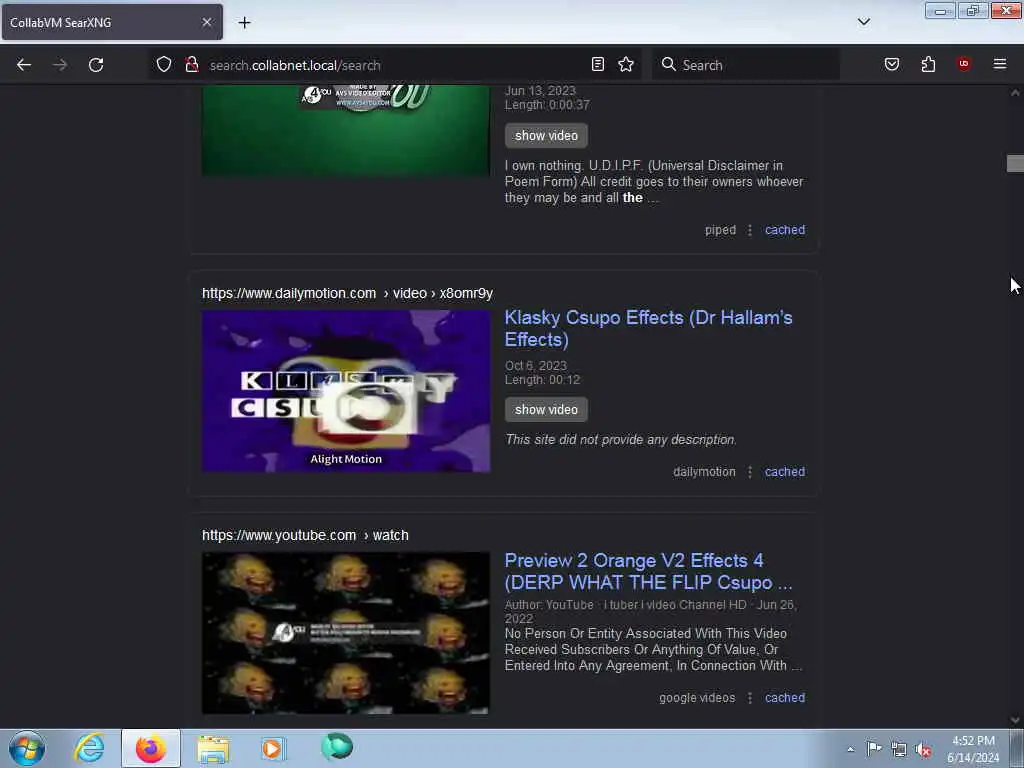Viewport: 1024px width, 768px height.
Task: Open the Klasky Csupo Alight Motion thumbnail
Action: pos(345,391)
